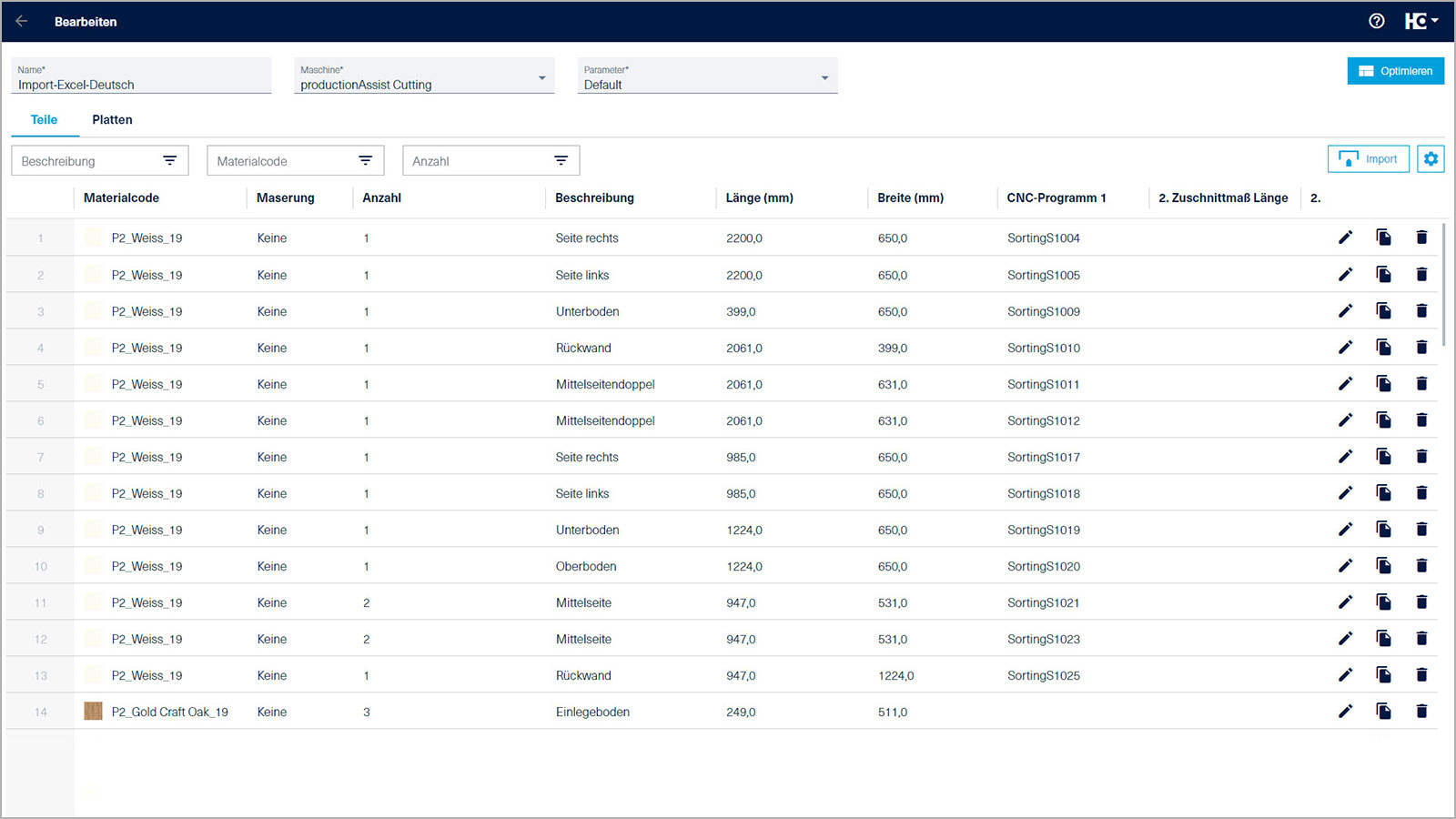Viewport: 1456px width, 819px height.
Task: Open the Beschreibung filter icon
Action: click(169, 161)
